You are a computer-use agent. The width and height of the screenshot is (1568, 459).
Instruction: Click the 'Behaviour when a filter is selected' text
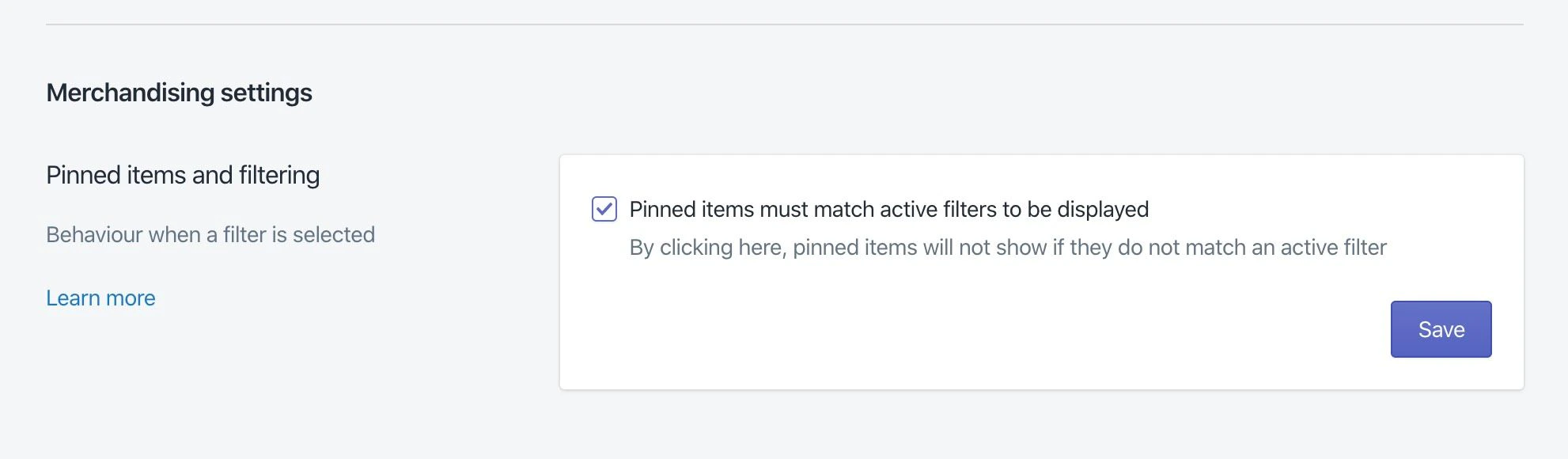pyautogui.click(x=212, y=234)
